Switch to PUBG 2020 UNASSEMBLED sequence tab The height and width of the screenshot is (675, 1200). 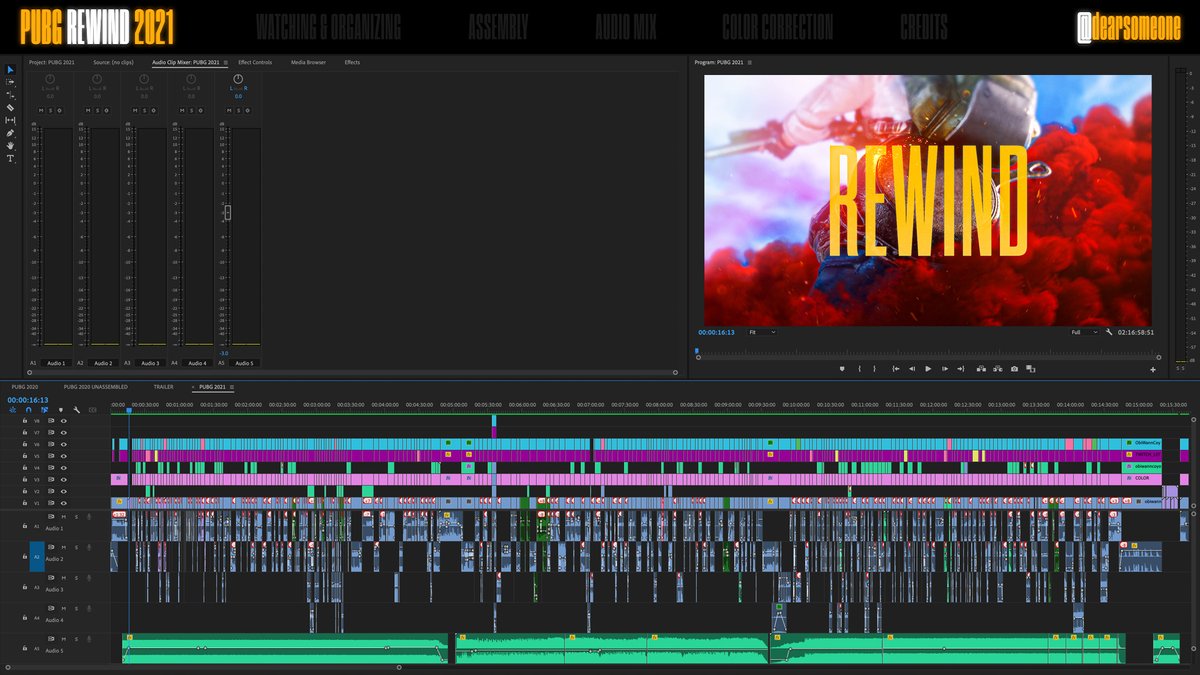[96, 386]
